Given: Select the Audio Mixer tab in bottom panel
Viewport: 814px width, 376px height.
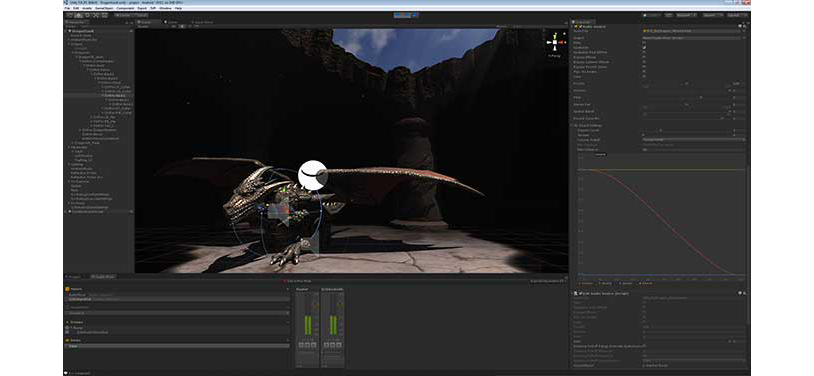Looking at the screenshot, I should 103,276.
